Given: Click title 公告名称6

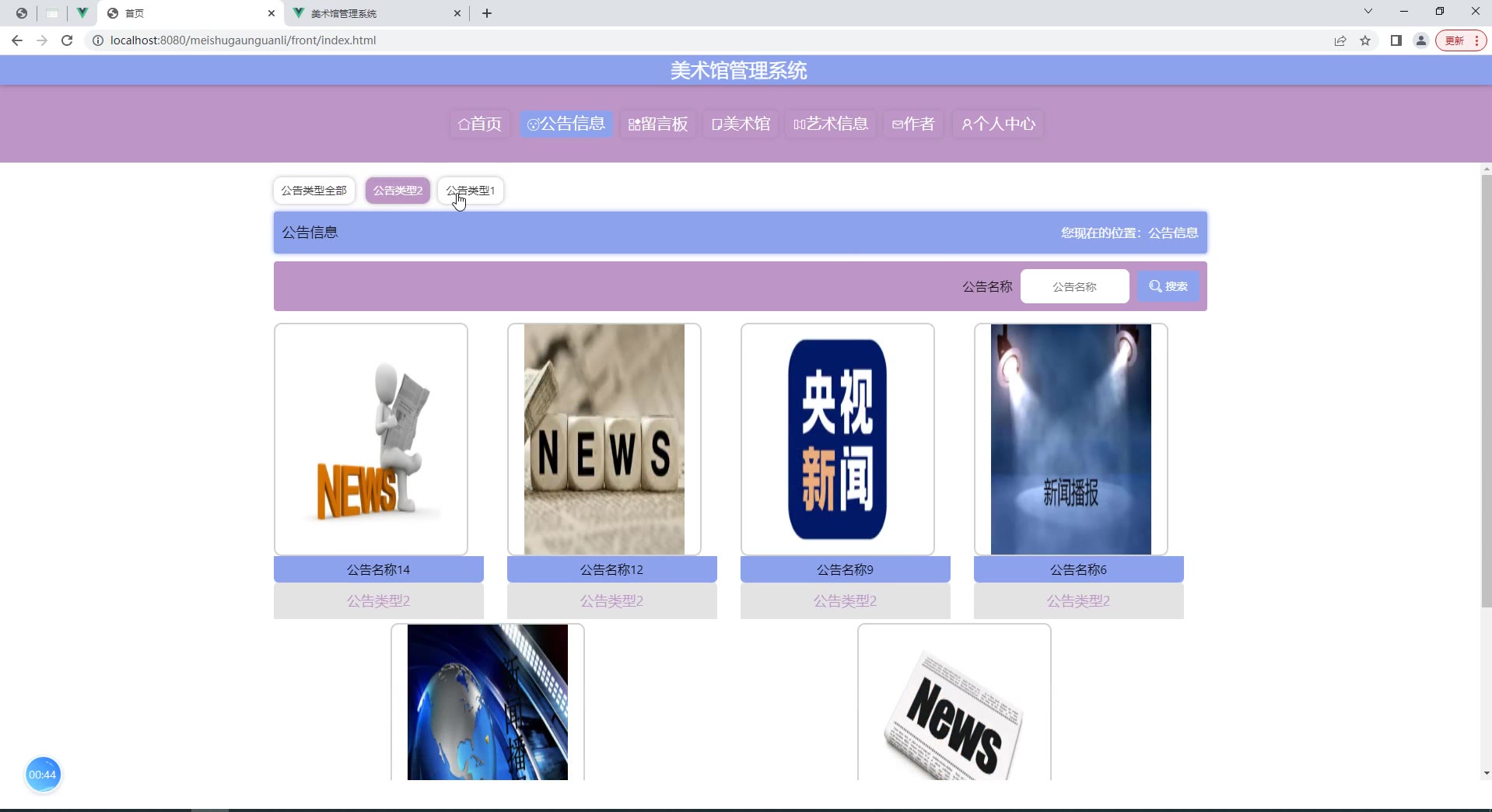Looking at the screenshot, I should (1079, 569).
